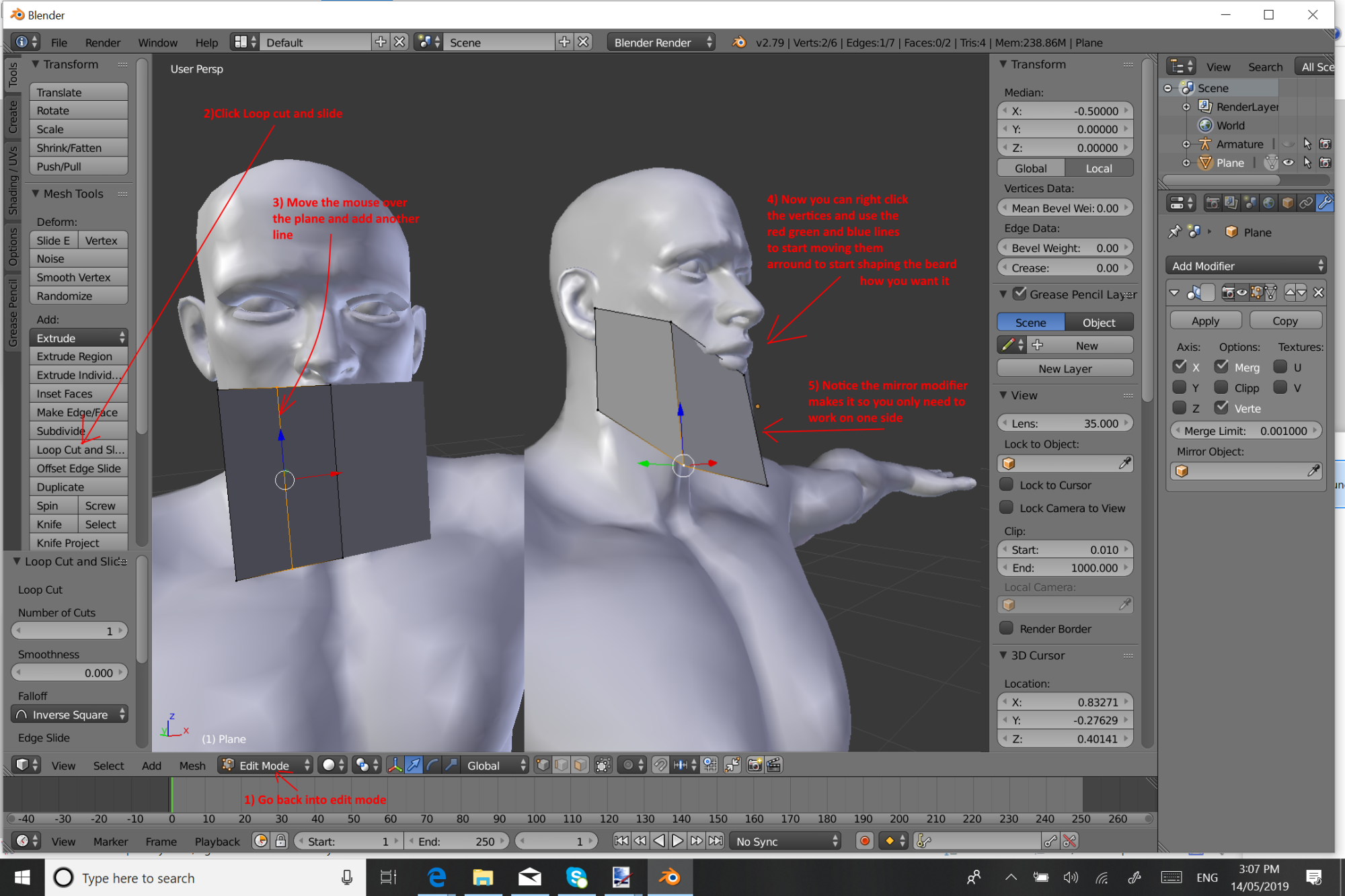Open the Render properties camera tab
This screenshot has width=1345, height=896.
coord(1213,203)
